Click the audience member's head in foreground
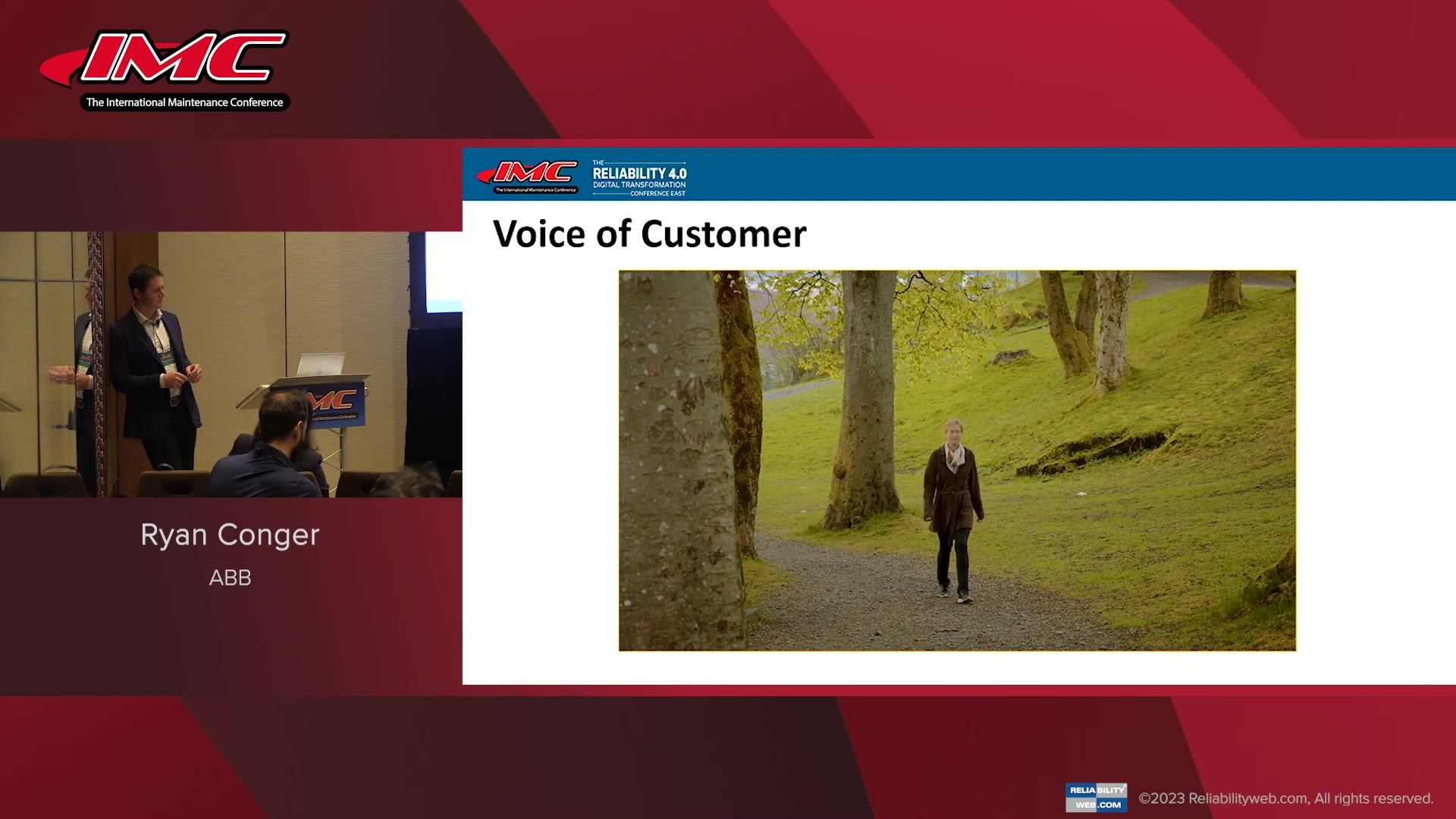The height and width of the screenshot is (819, 1456). point(283,416)
